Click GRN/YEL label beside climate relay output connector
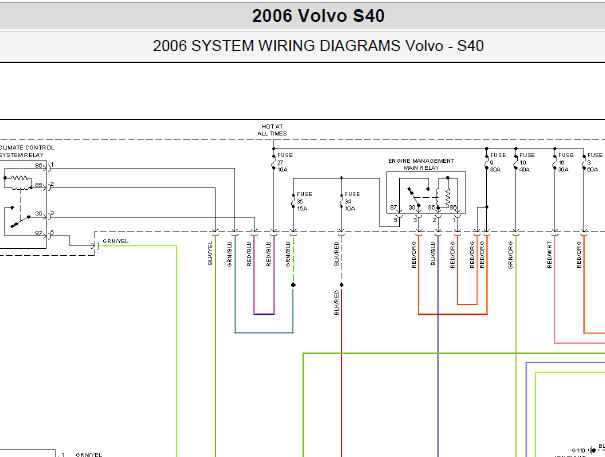Viewport: 605px width, 457px height. (x=115, y=241)
